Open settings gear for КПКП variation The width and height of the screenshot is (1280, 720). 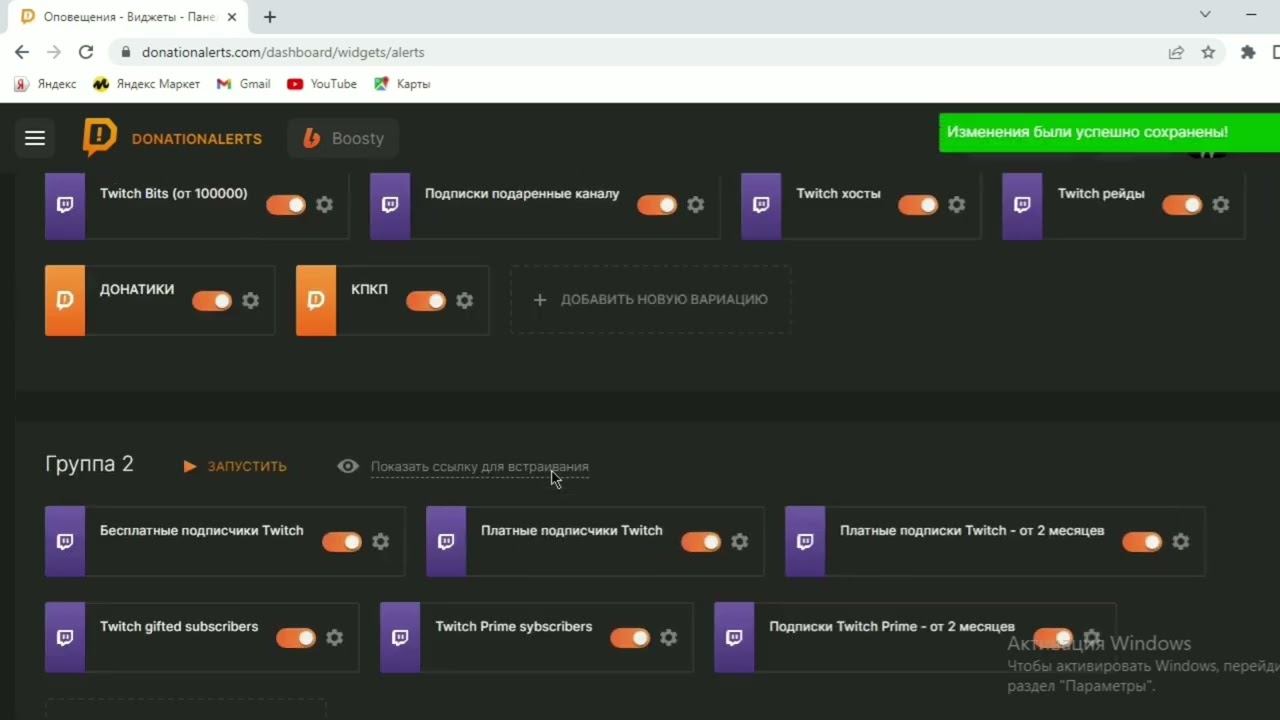465,301
